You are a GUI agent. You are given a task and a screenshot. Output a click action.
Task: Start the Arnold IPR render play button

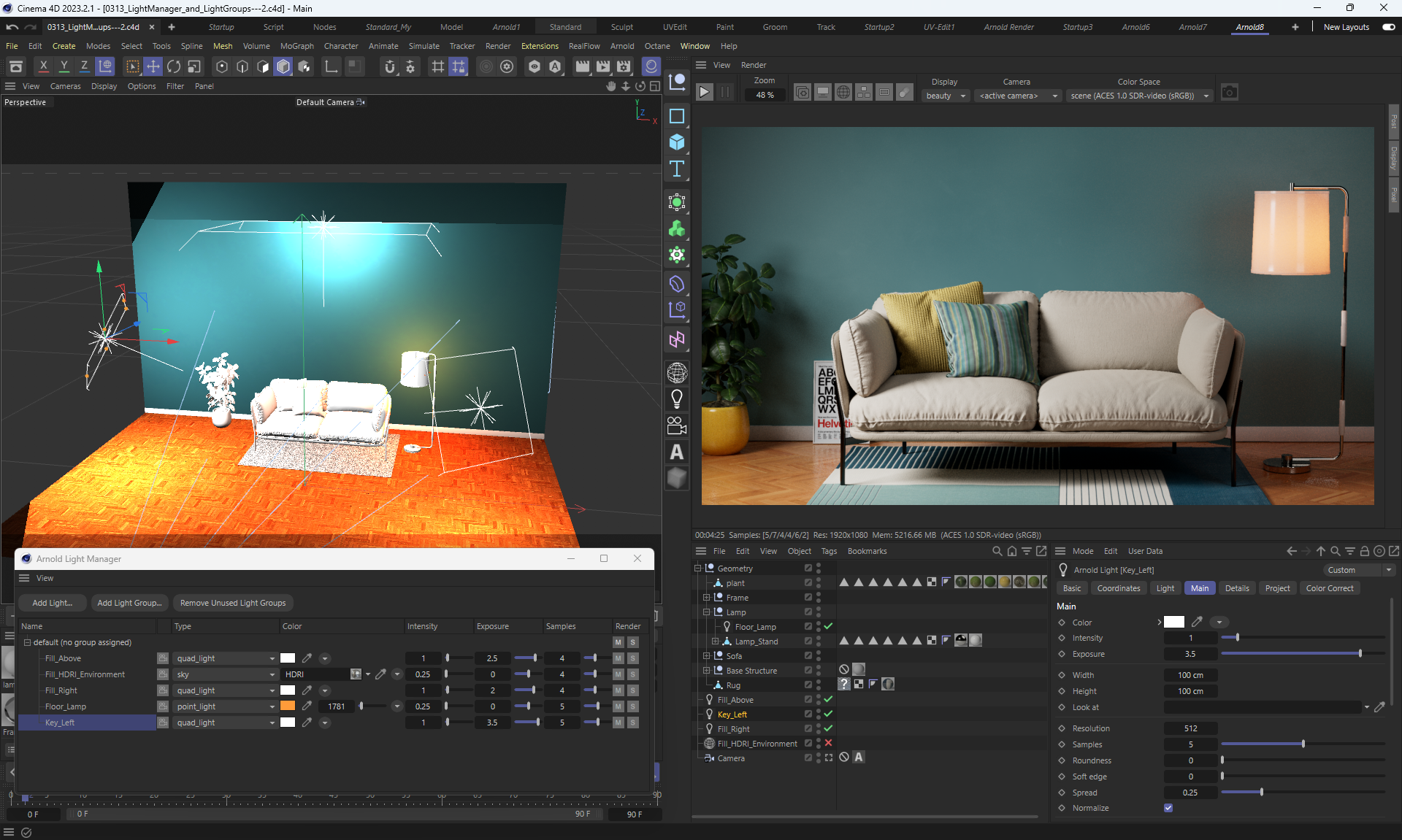[704, 93]
